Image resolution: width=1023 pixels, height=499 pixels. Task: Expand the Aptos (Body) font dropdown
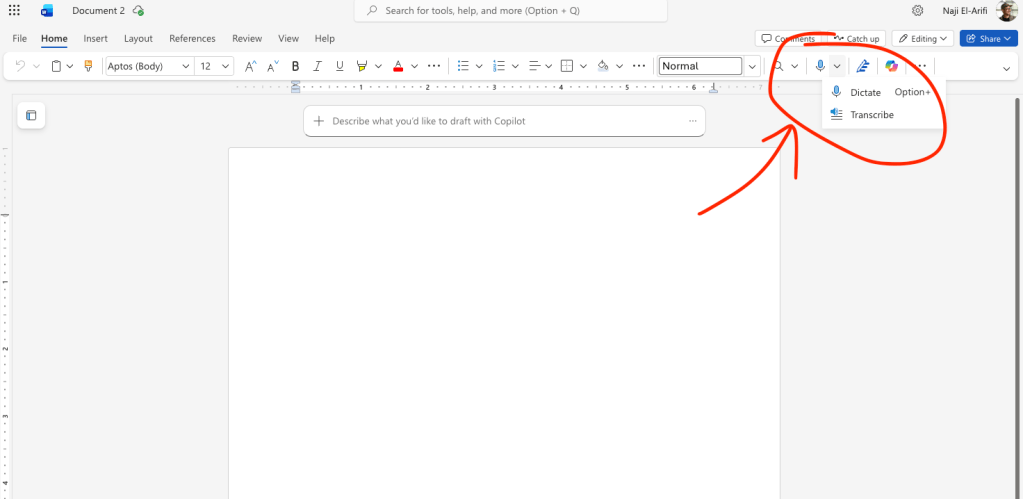point(149,66)
